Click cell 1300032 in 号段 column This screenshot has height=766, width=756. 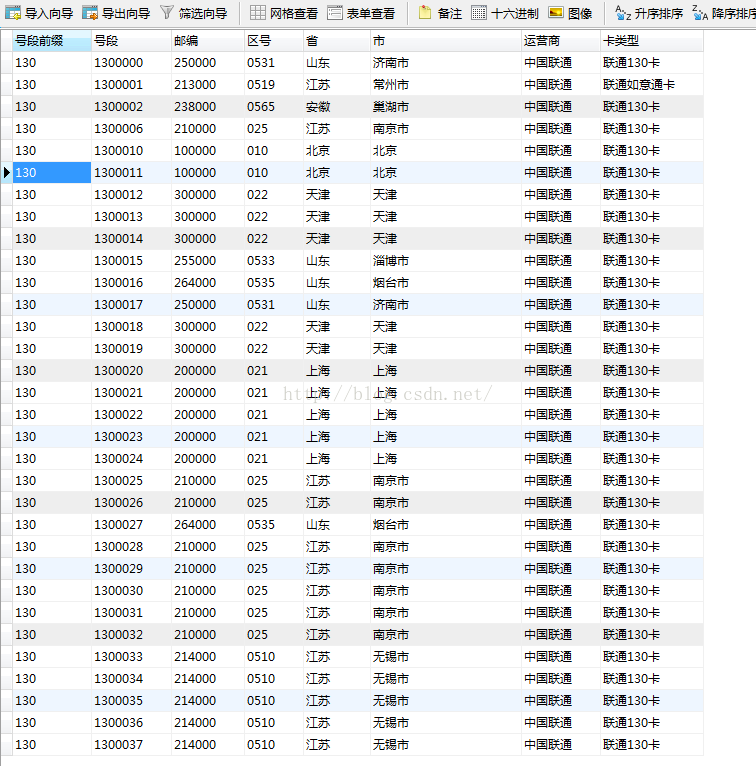point(131,634)
